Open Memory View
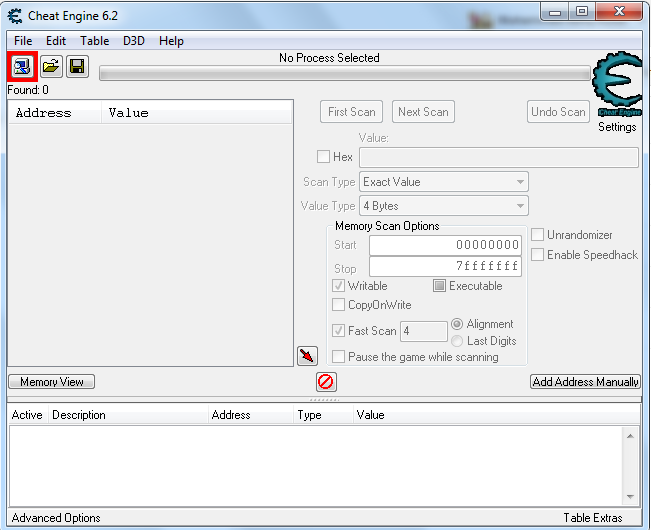Image resolution: width=651 pixels, height=530 pixels. pos(51,381)
